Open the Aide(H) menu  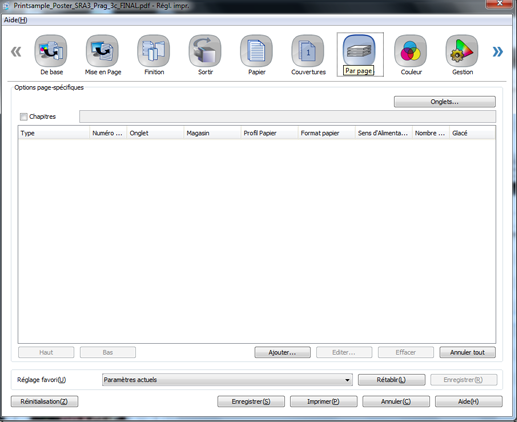tap(16, 20)
